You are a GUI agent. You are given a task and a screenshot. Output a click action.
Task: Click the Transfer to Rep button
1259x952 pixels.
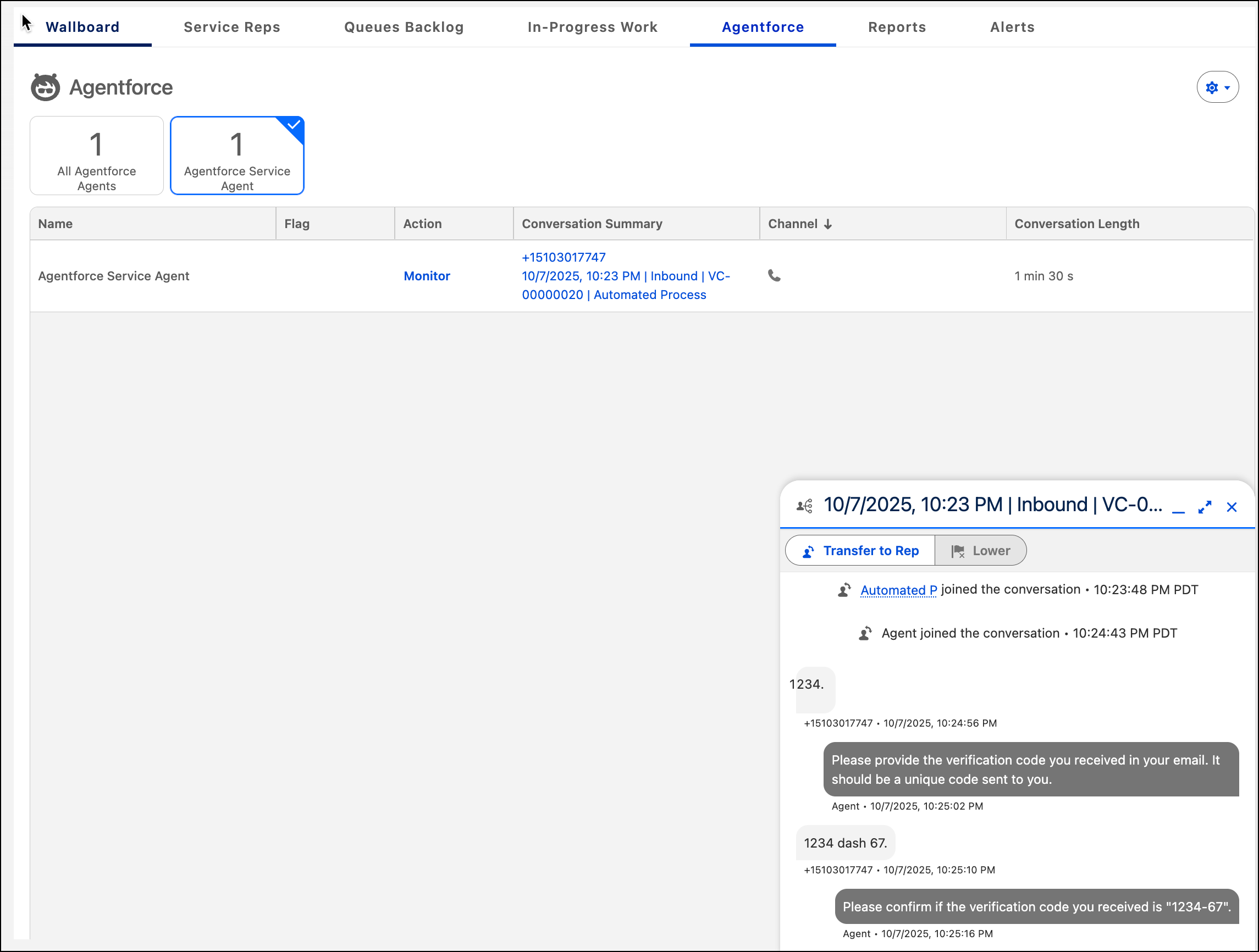pyautogui.click(x=860, y=550)
